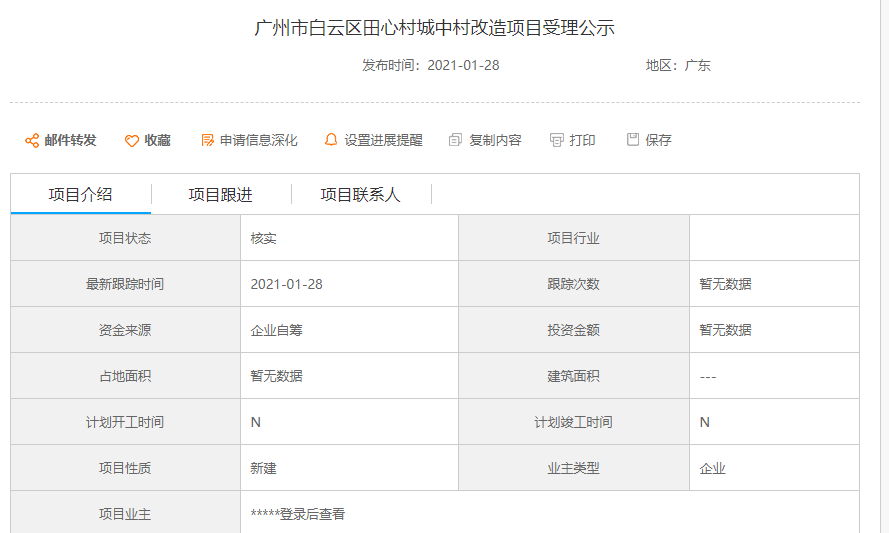The width and height of the screenshot is (889, 533).
Task: Click the 最新跟踪时间 date value in the table
Action: coord(286,284)
